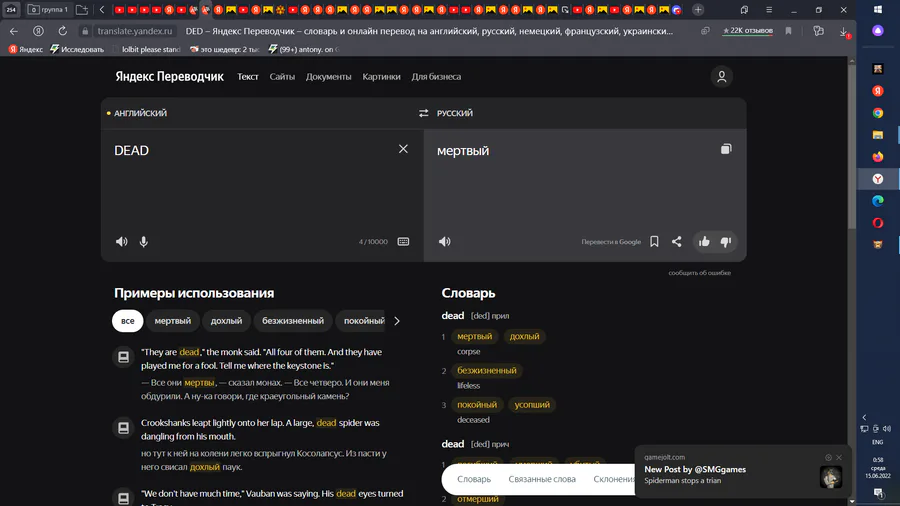Click the page vertical scrollbar
Image resolution: width=900 pixels, height=506 pixels.
[852, 146]
